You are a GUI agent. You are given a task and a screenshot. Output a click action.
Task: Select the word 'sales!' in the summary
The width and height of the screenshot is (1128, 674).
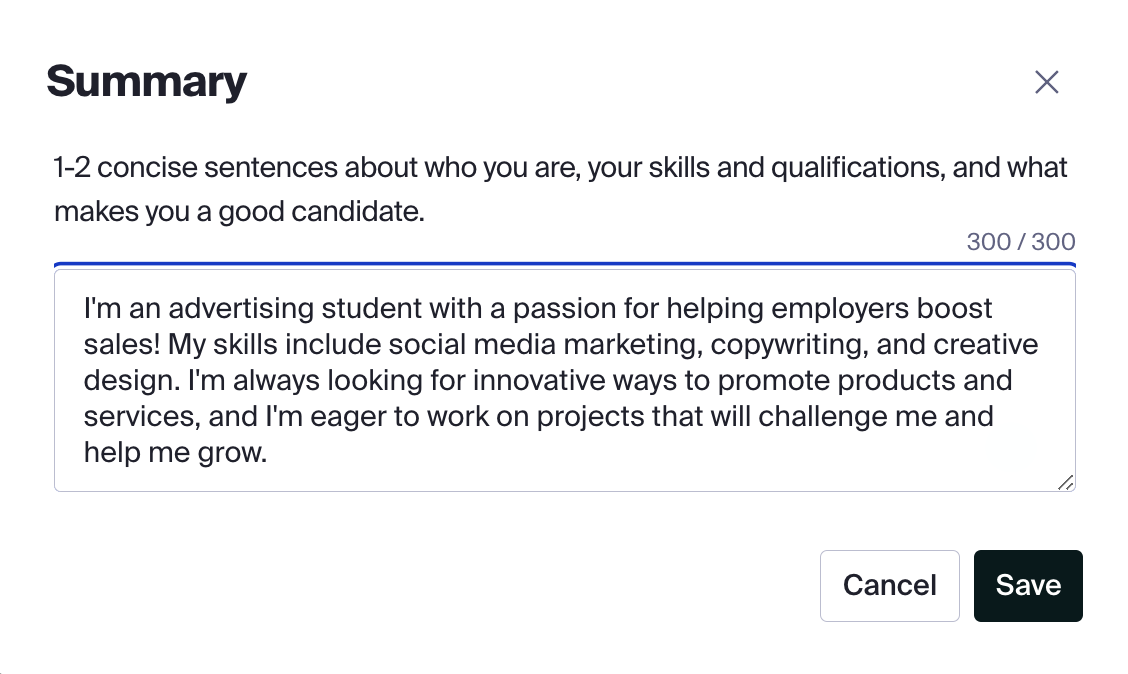[121, 344]
